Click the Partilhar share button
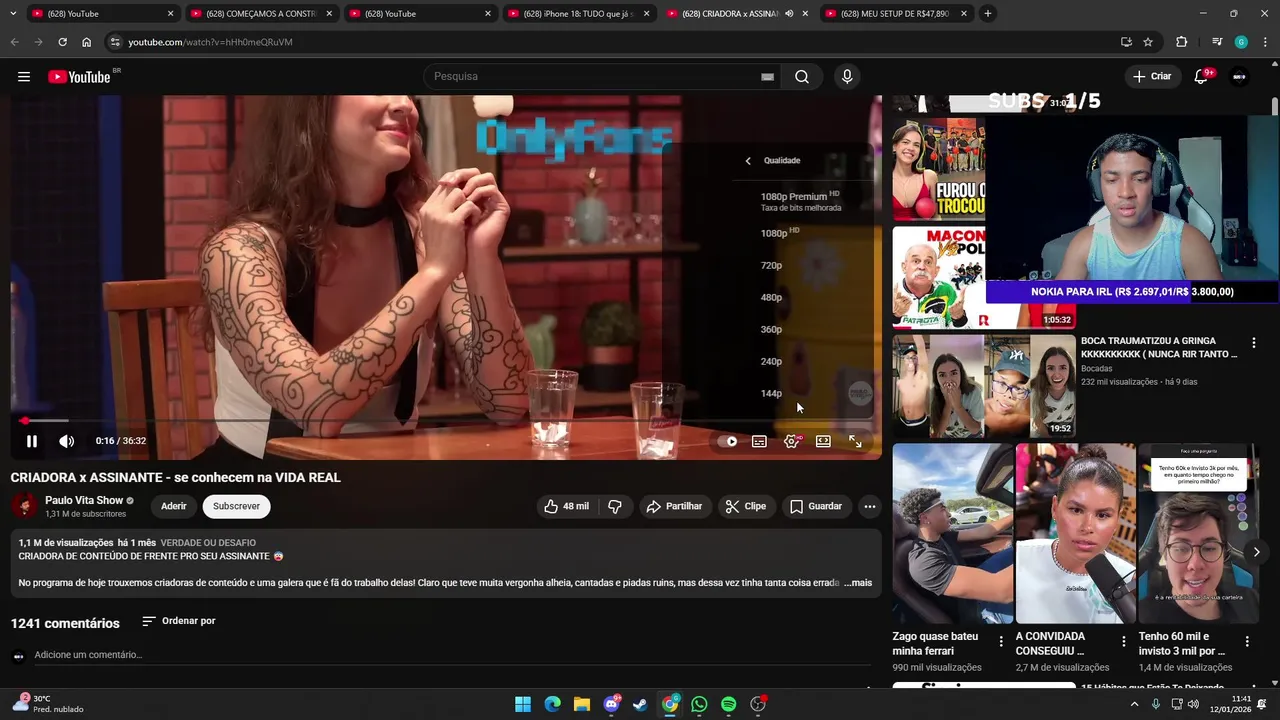Image resolution: width=1280 pixels, height=720 pixels. point(674,507)
